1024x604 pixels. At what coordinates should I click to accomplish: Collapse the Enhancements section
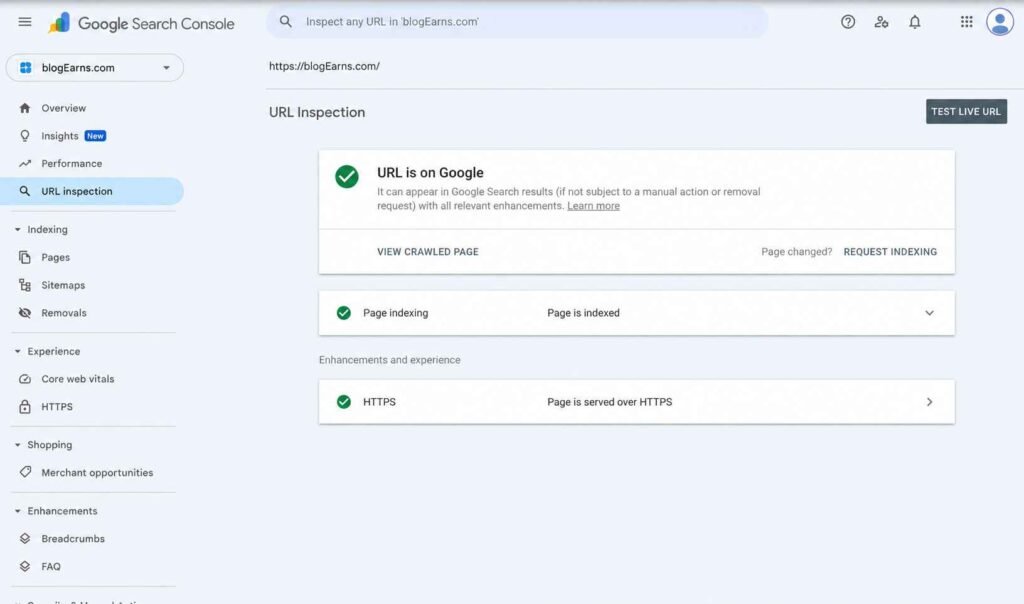pyautogui.click(x=18, y=511)
